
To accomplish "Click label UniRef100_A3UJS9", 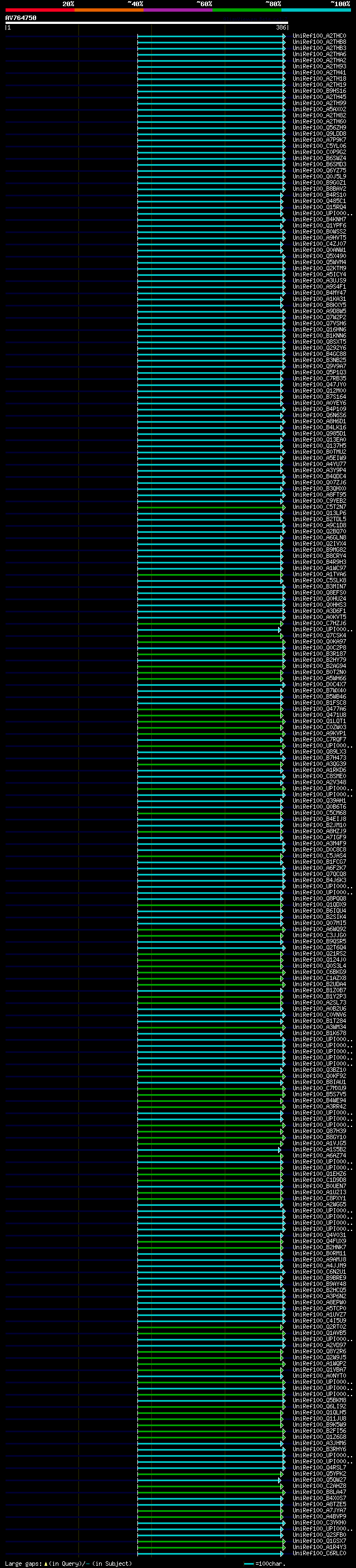I will 319,280.
